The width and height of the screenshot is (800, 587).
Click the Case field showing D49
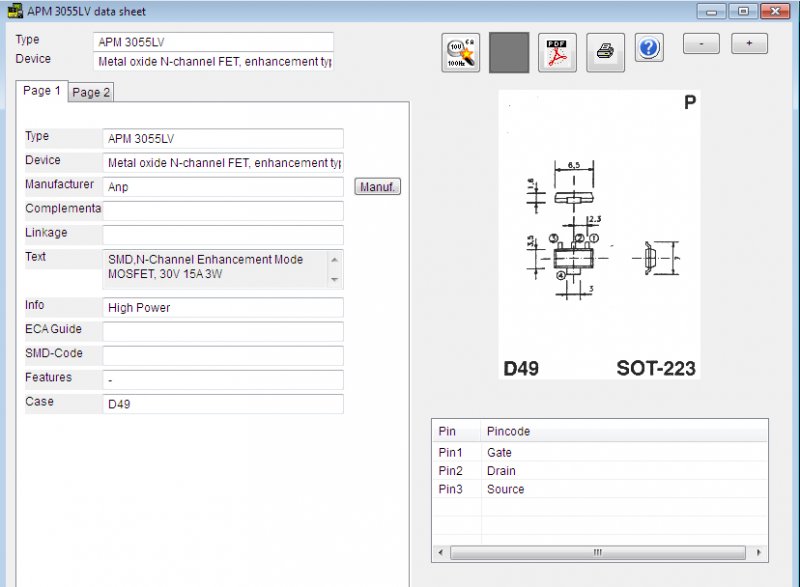coord(223,404)
